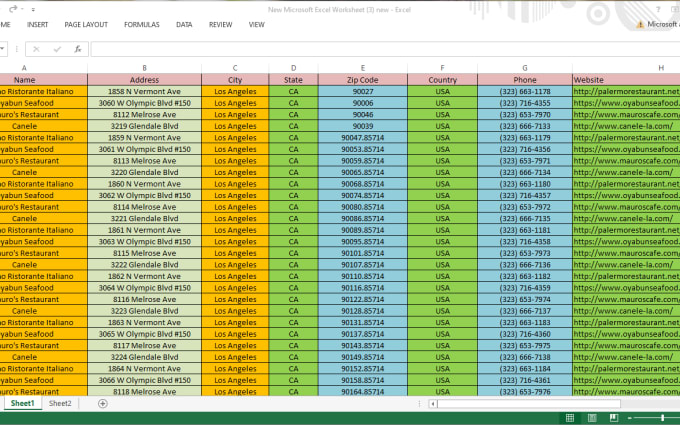Click website link beside phone (323) 716-4355
The width and height of the screenshot is (680, 425).
(x=626, y=103)
